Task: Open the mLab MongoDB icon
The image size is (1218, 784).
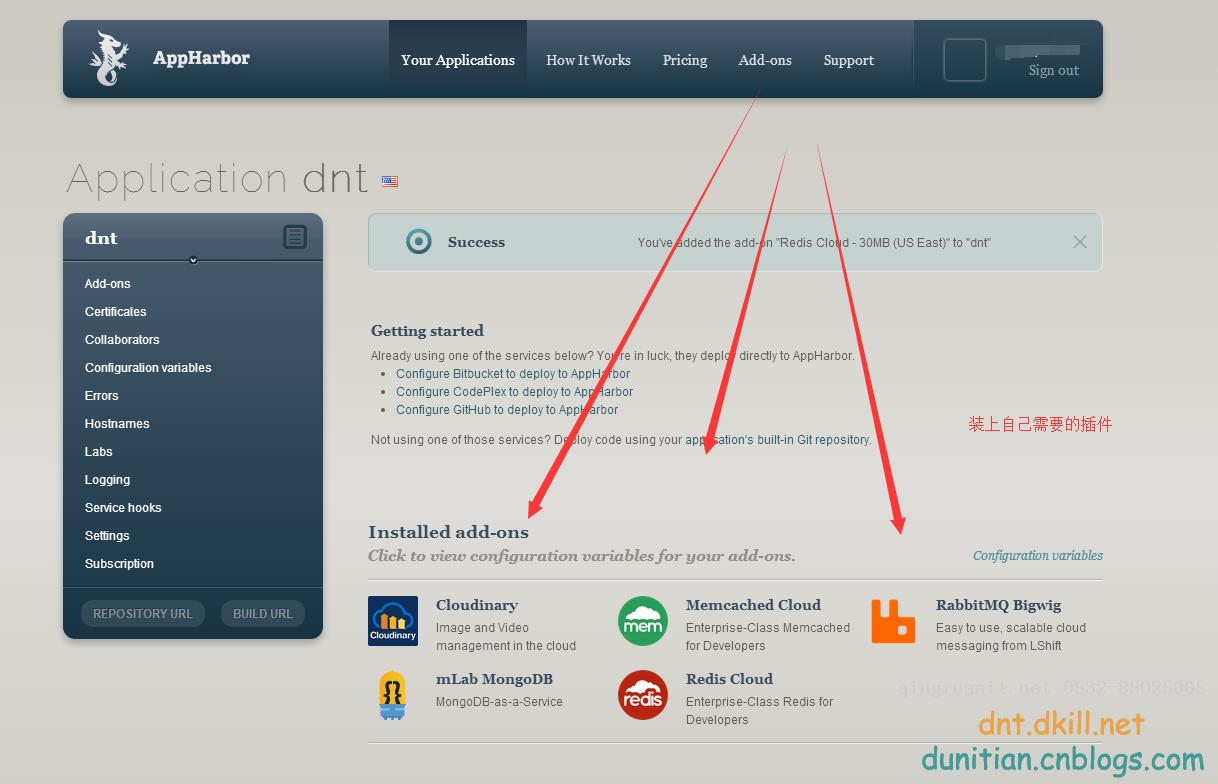Action: click(x=393, y=695)
